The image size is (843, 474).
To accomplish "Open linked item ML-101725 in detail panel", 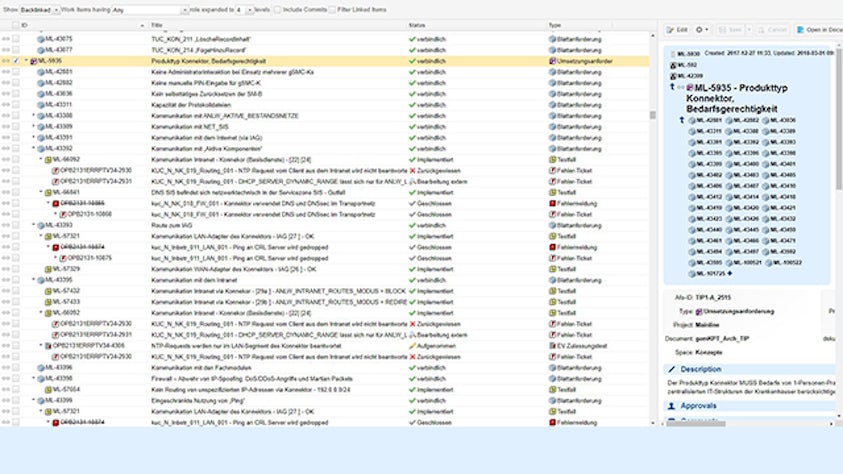I will coord(711,274).
